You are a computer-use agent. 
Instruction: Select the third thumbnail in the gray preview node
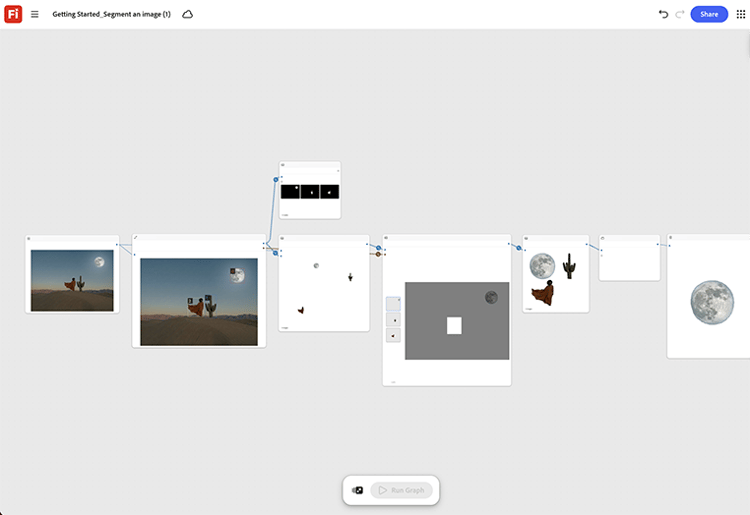pos(393,335)
